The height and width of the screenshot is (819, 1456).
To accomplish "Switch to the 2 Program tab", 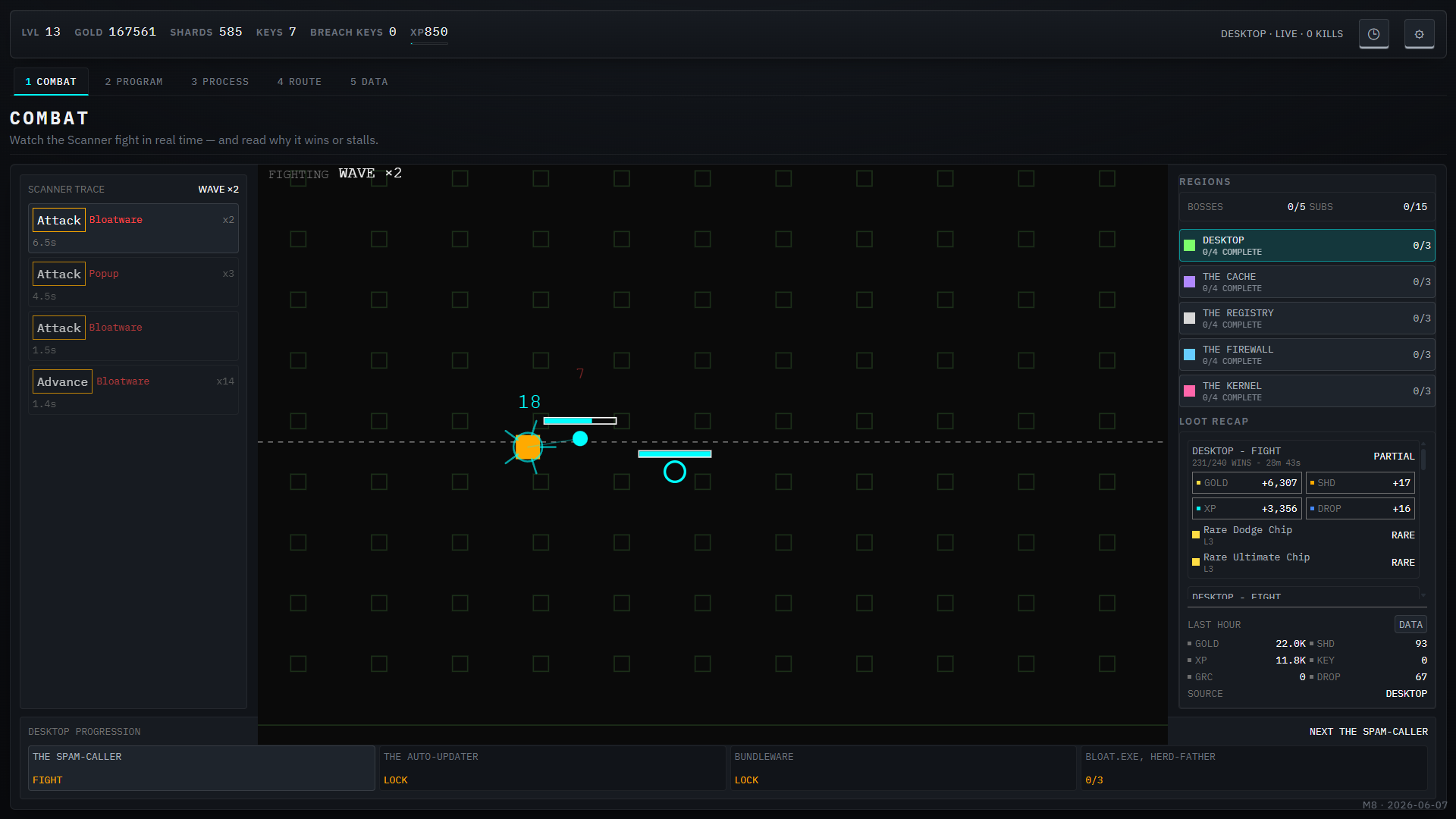I will [x=133, y=82].
